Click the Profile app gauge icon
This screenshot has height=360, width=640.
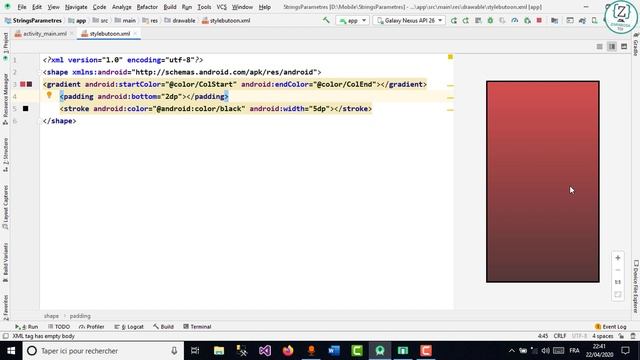[515, 20]
